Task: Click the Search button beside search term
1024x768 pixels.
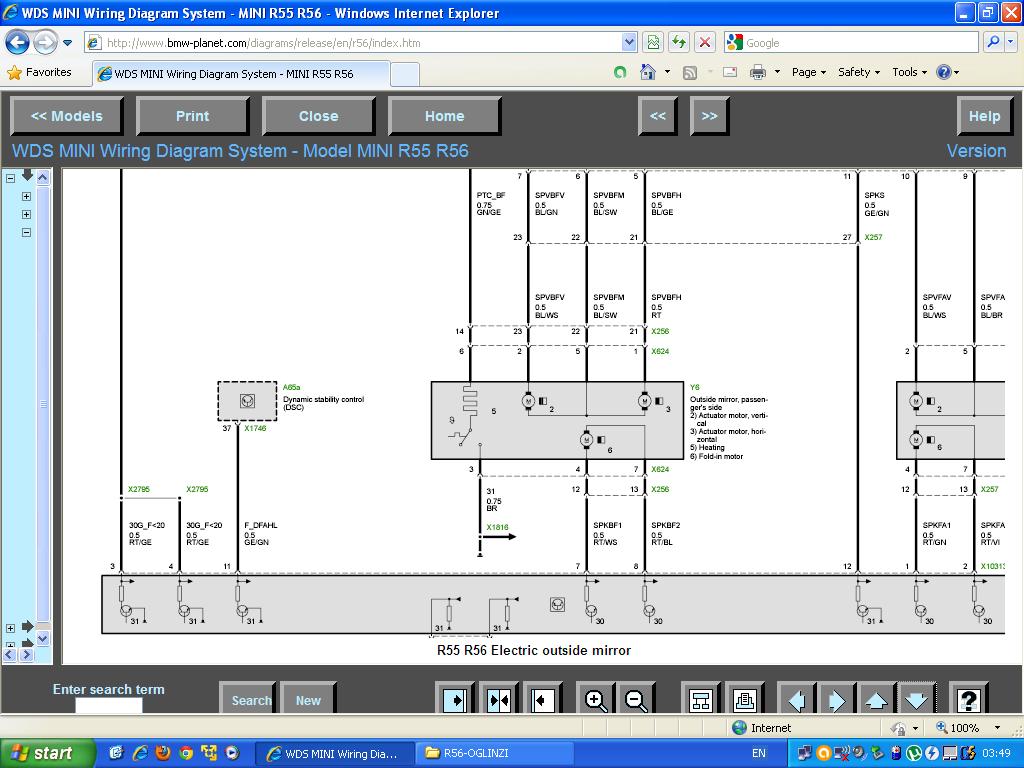Action: [x=250, y=700]
